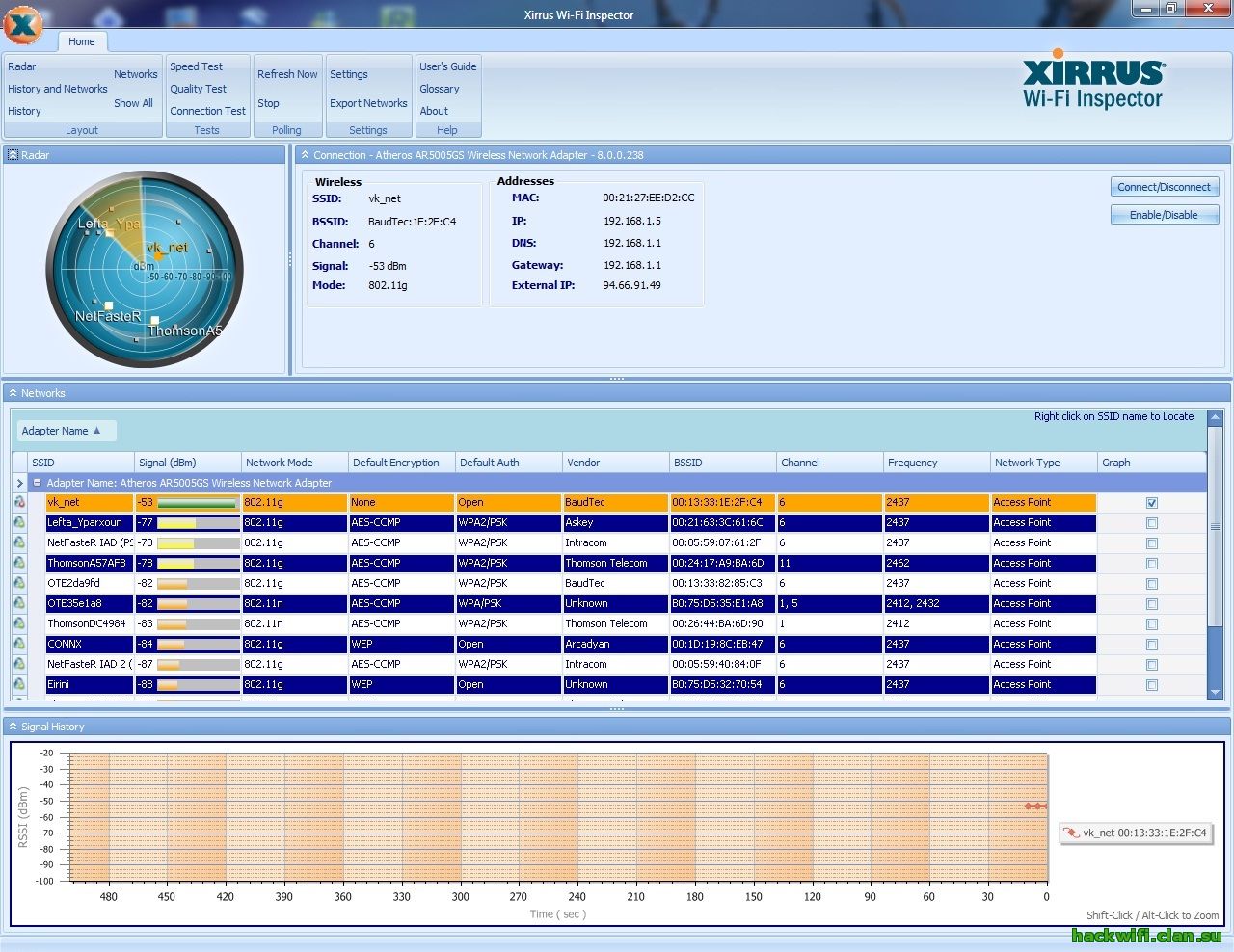Click the CONNX signal strength bar
The image size is (1234, 952).
click(x=198, y=645)
